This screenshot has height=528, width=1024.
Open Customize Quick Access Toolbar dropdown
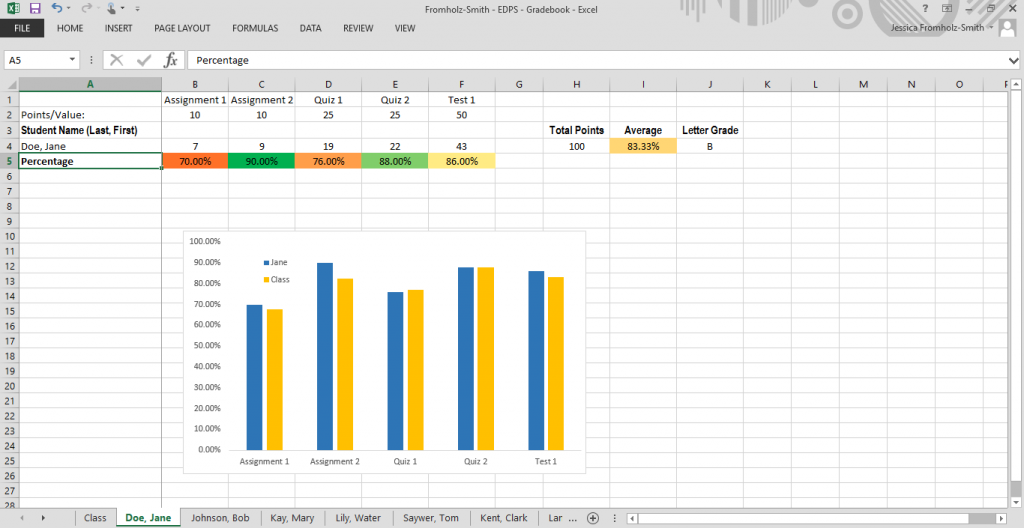(x=137, y=9)
